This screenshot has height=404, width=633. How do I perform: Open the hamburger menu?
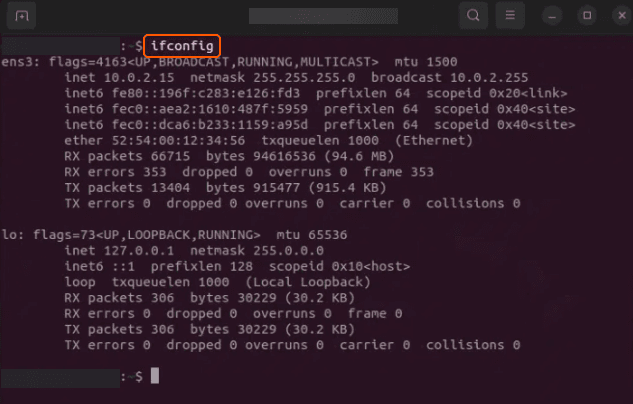510,15
